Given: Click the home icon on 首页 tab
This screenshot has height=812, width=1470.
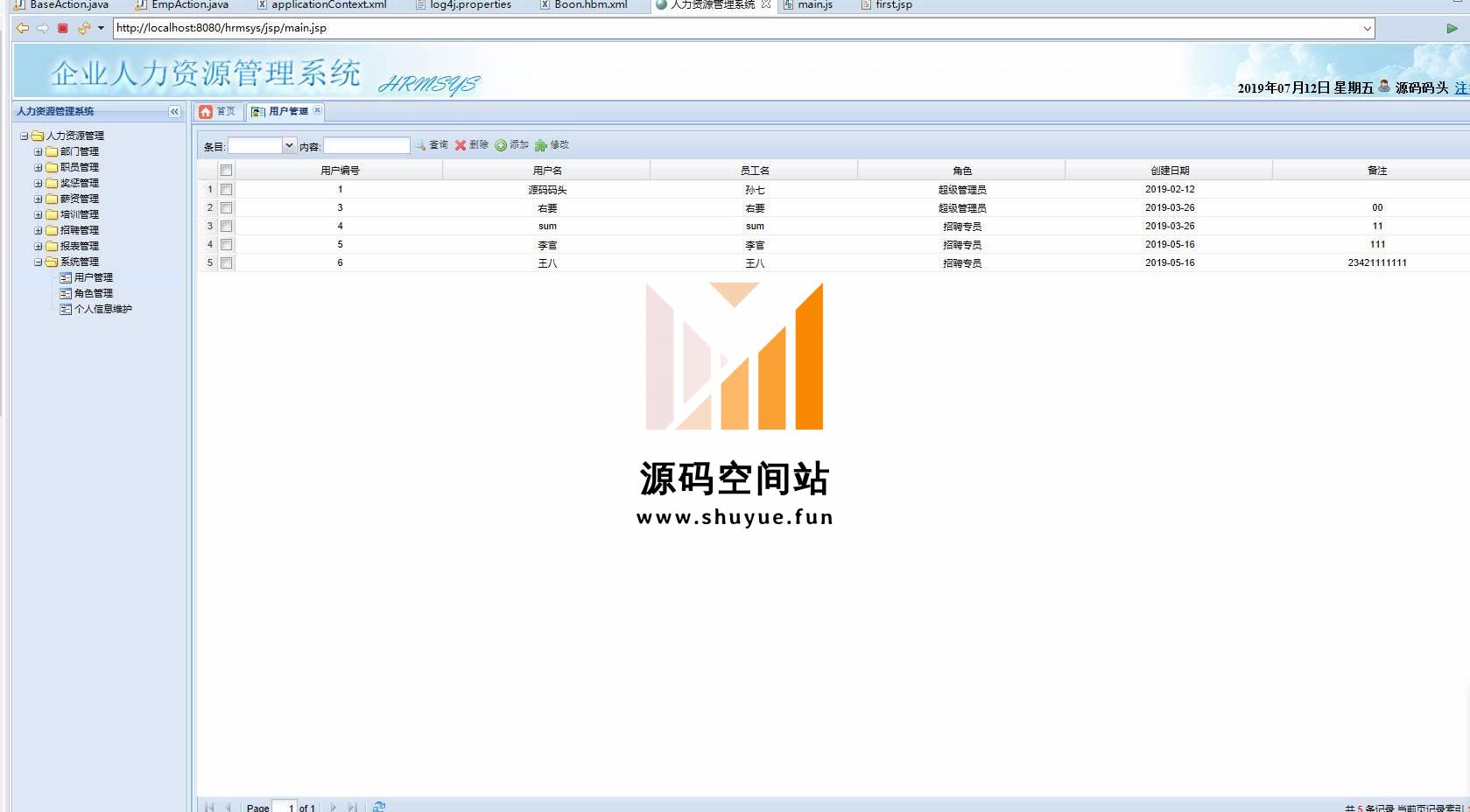Looking at the screenshot, I should (206, 111).
